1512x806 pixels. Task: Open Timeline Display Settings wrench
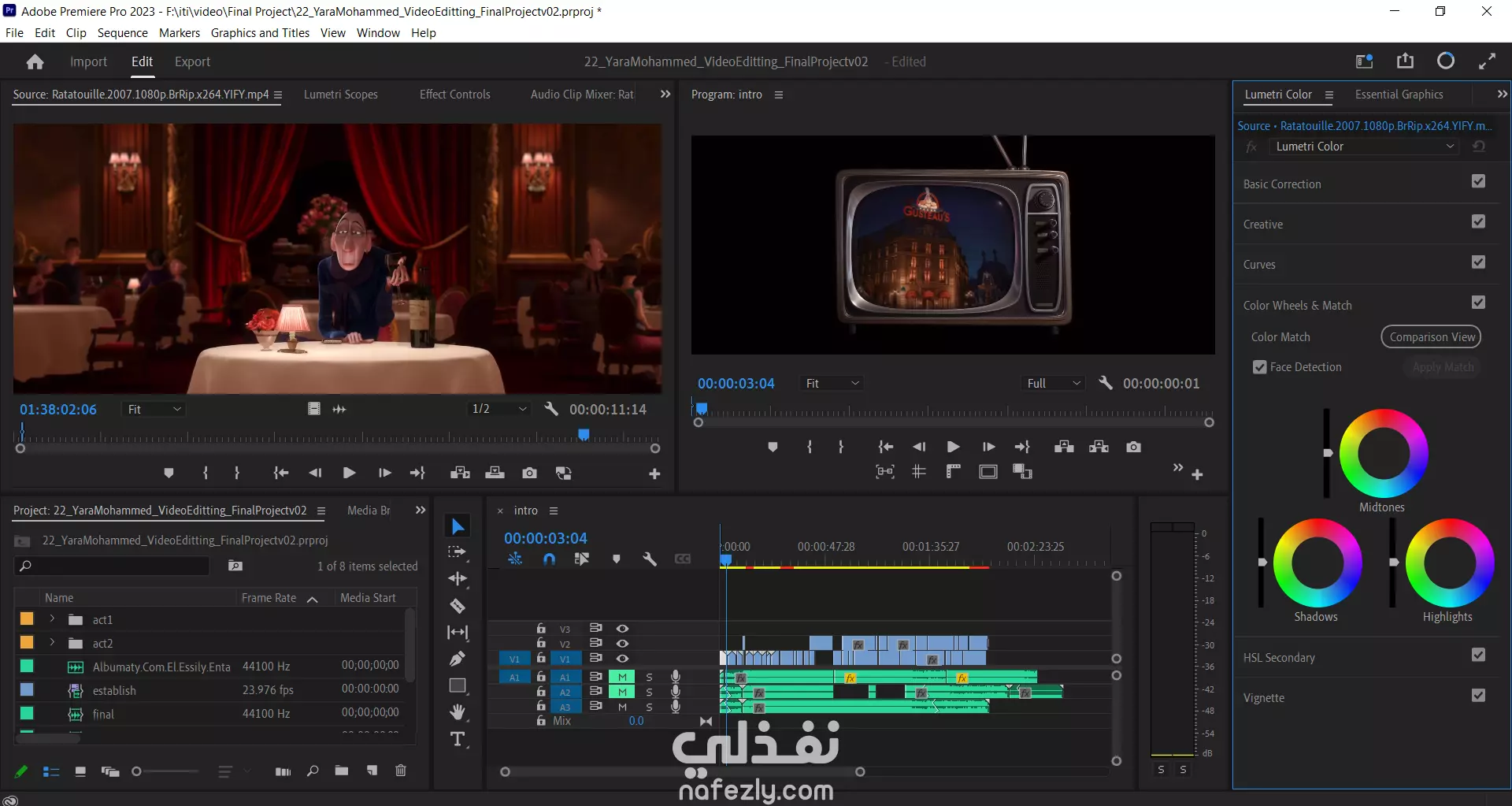649,559
